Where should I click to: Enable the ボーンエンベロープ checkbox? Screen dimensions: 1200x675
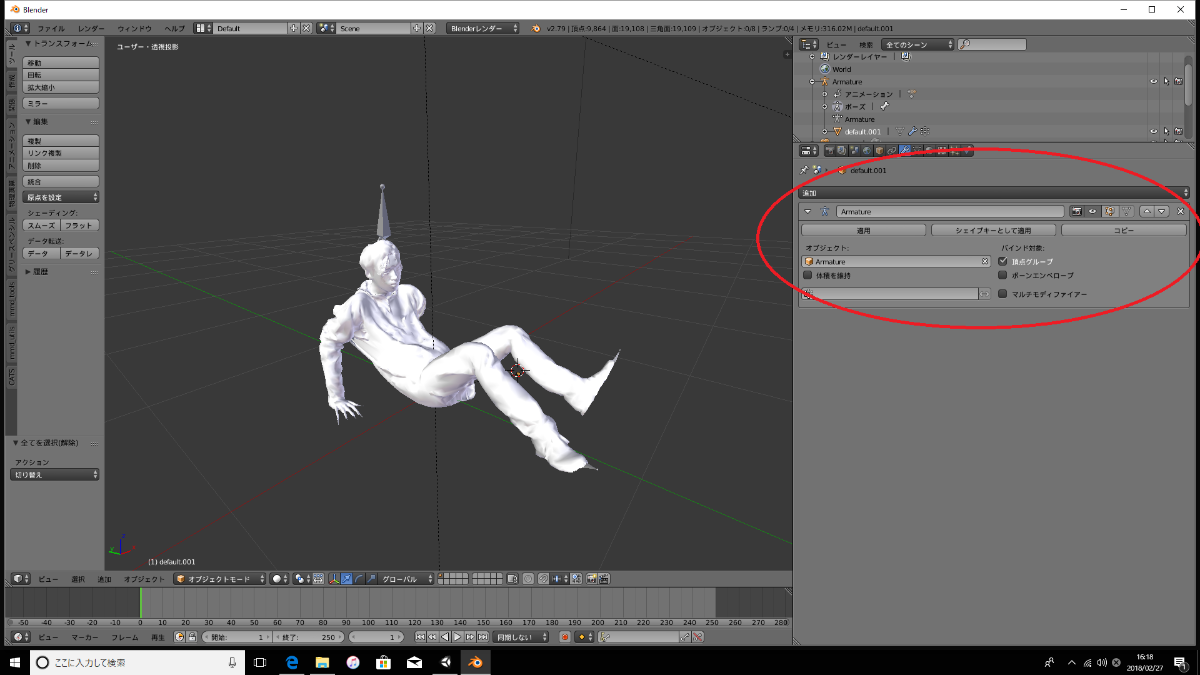1003,275
